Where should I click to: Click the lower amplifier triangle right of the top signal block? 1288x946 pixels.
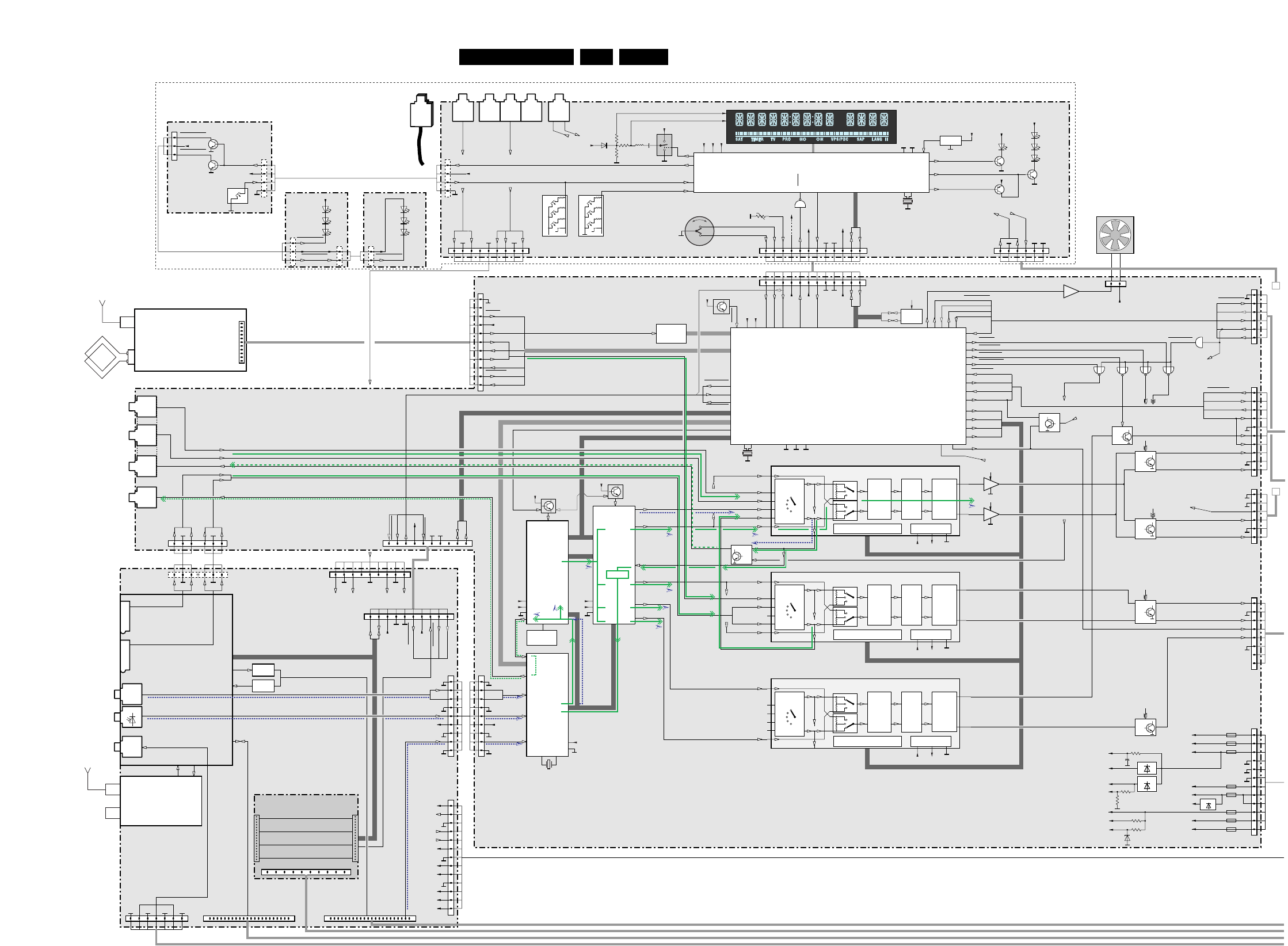(x=991, y=514)
